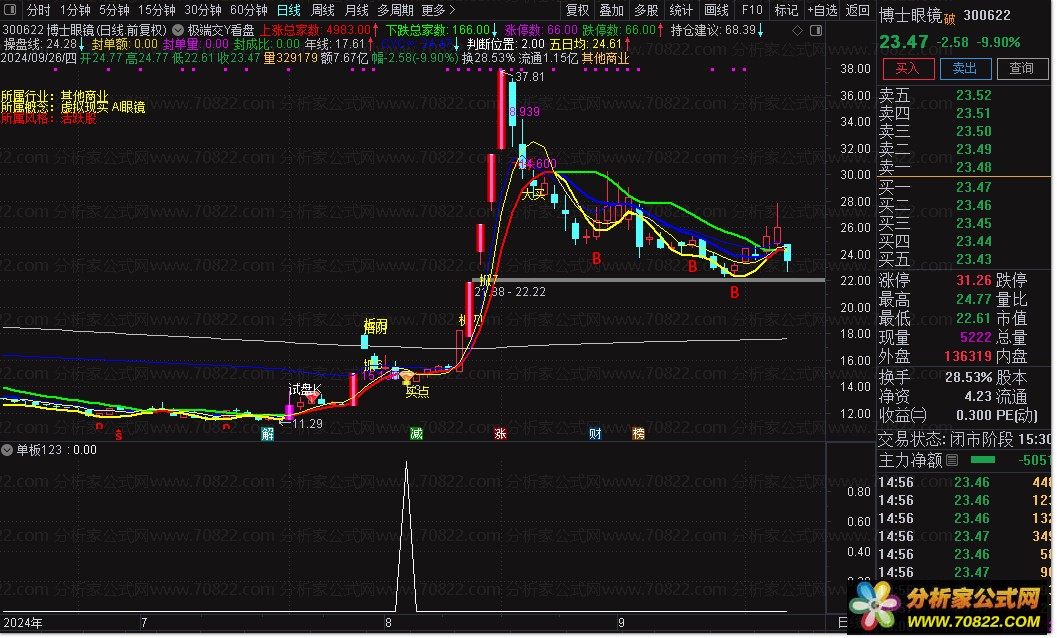This screenshot has height=638, width=1057.
Task: Click the month 8 timeline label
Action: [388, 622]
